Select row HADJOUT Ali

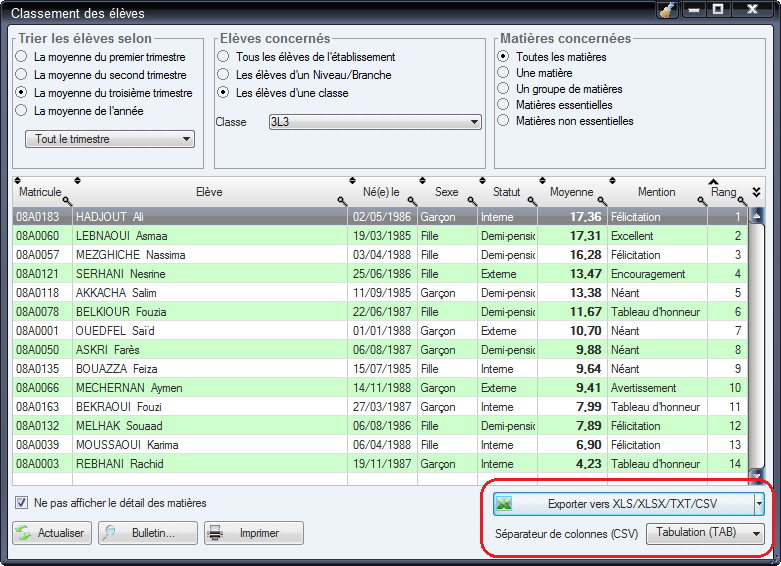(380, 217)
